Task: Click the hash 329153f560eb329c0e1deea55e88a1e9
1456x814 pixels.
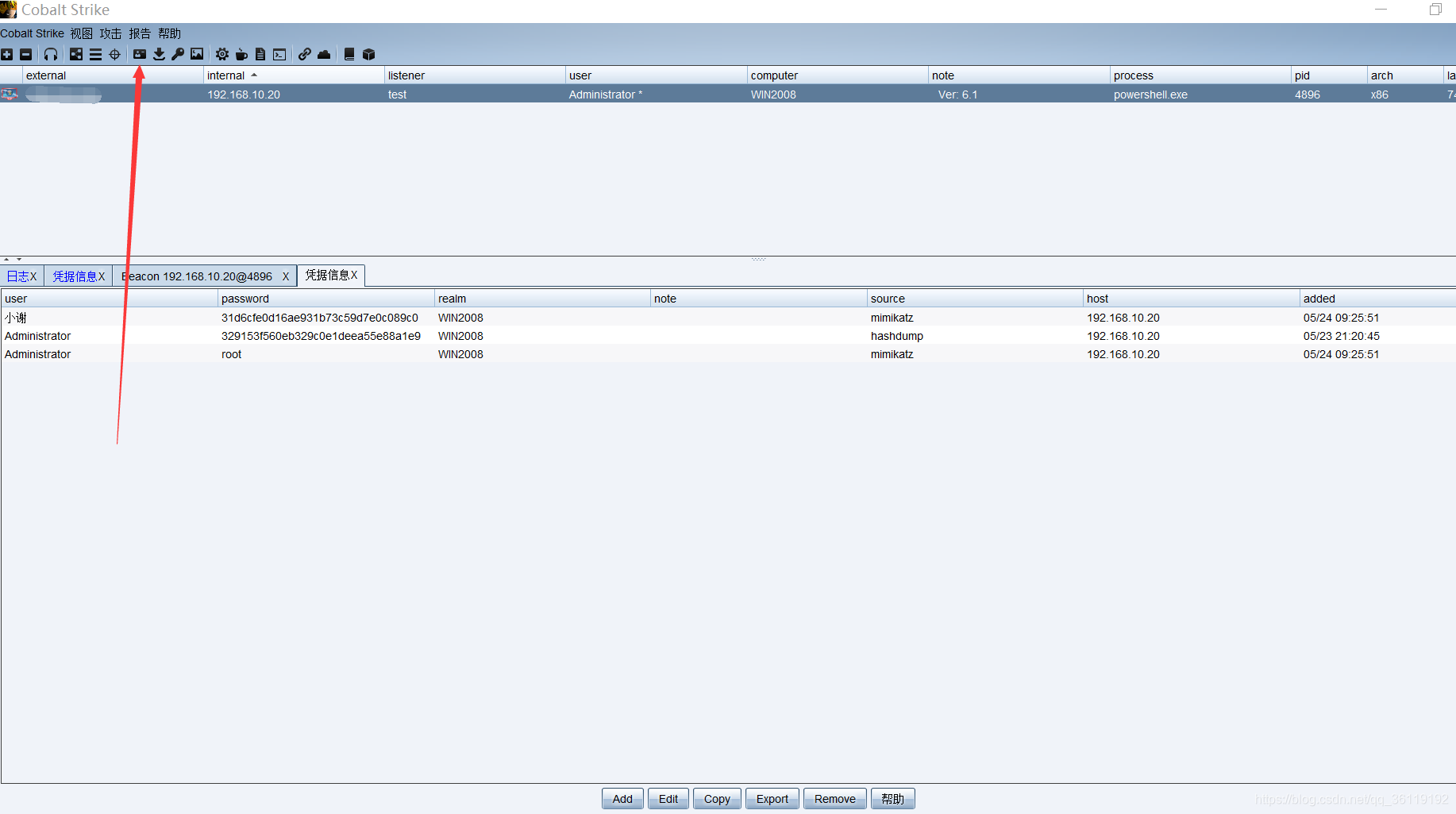Action: coord(321,336)
